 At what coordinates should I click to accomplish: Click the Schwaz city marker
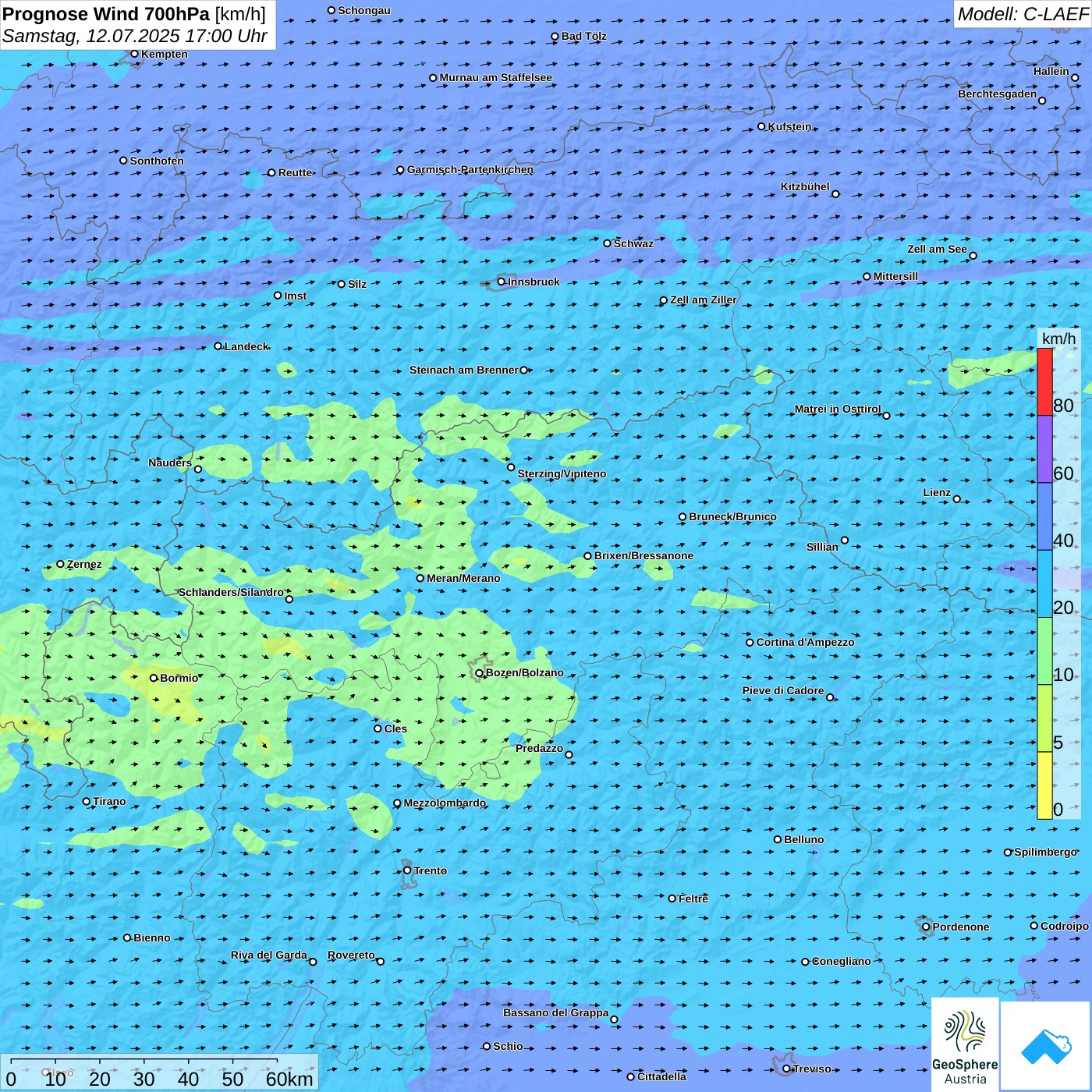pyautogui.click(x=608, y=243)
